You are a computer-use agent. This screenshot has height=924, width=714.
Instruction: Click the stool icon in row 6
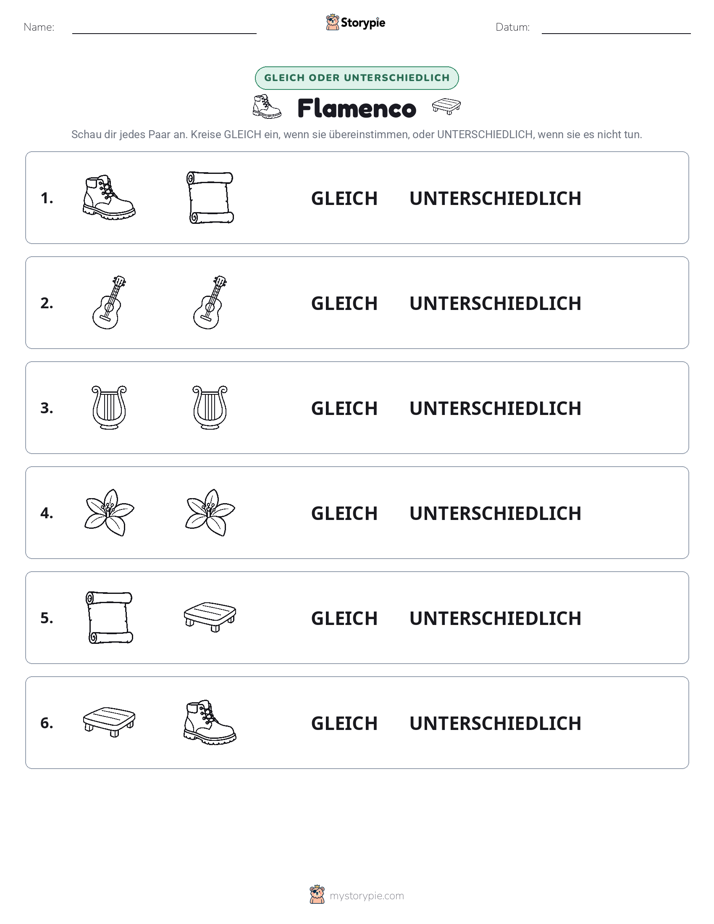pyautogui.click(x=109, y=722)
